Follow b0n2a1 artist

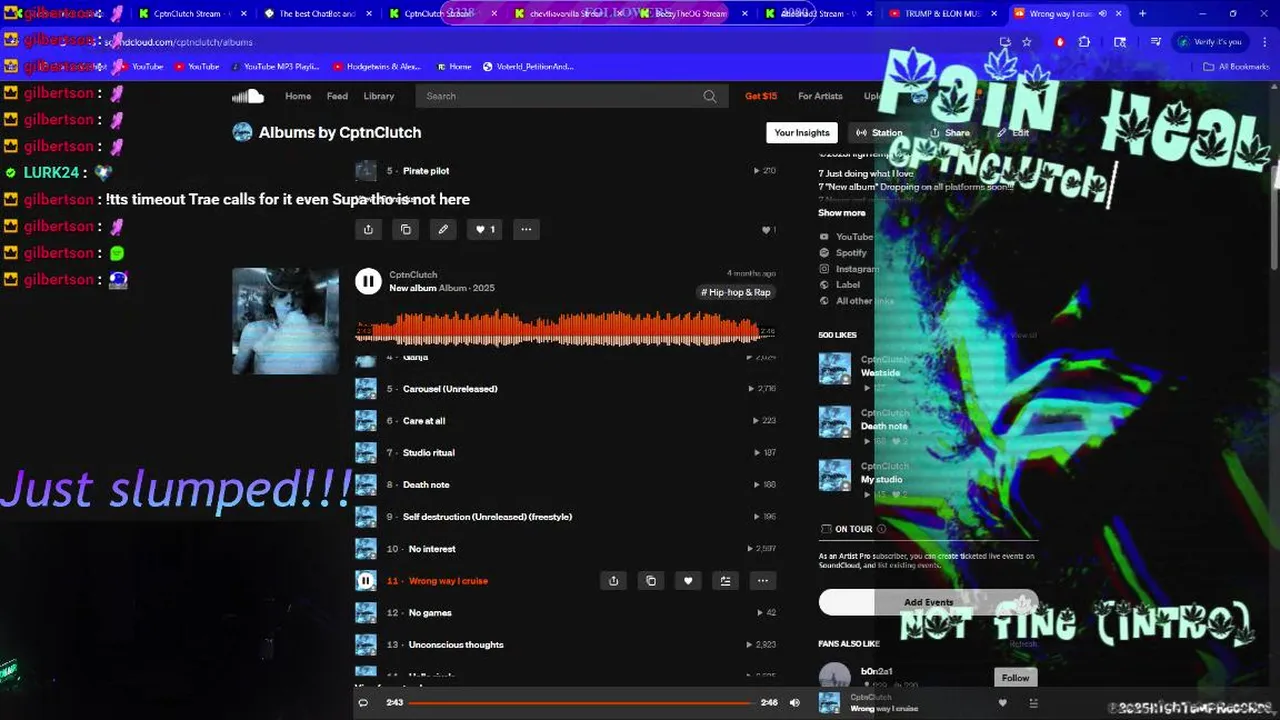[x=1015, y=677]
